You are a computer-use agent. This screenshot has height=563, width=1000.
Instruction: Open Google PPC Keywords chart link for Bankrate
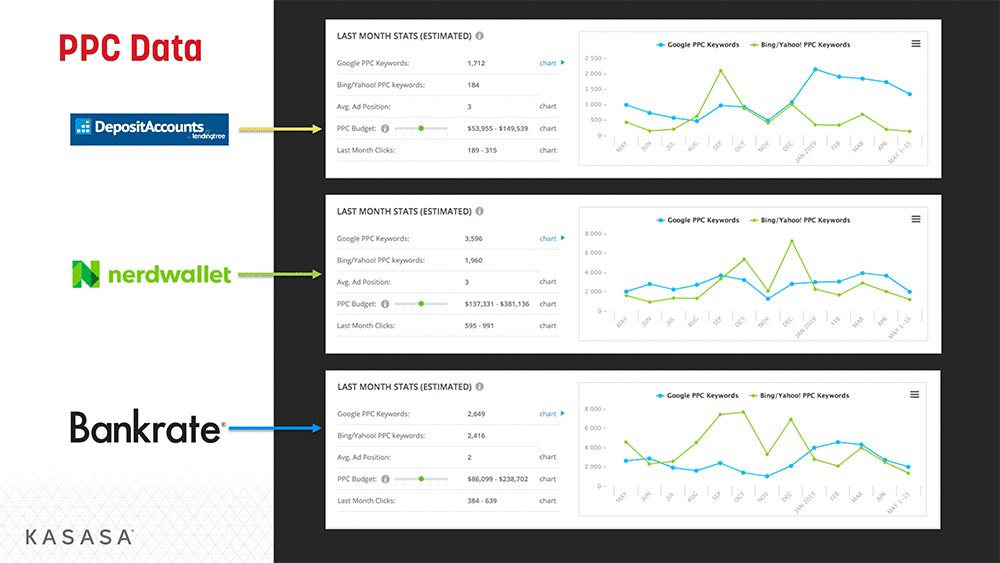(x=552, y=414)
